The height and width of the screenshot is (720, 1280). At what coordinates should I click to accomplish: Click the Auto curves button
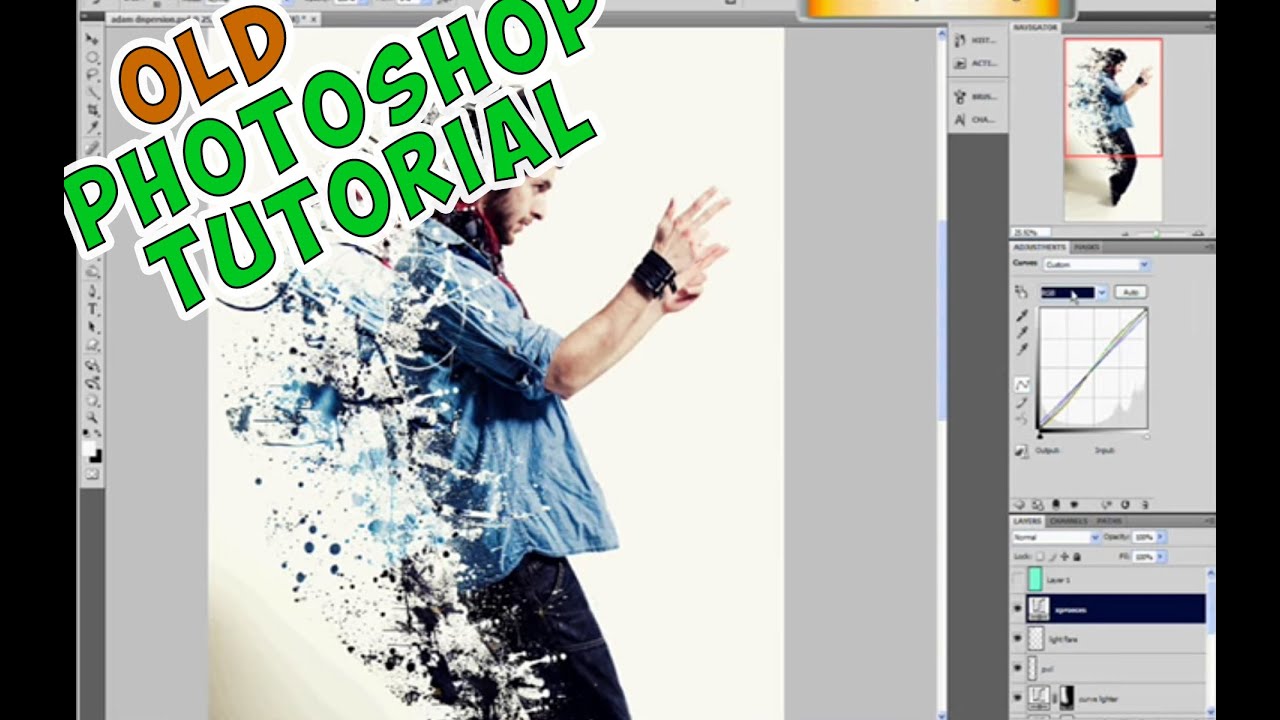1130,292
